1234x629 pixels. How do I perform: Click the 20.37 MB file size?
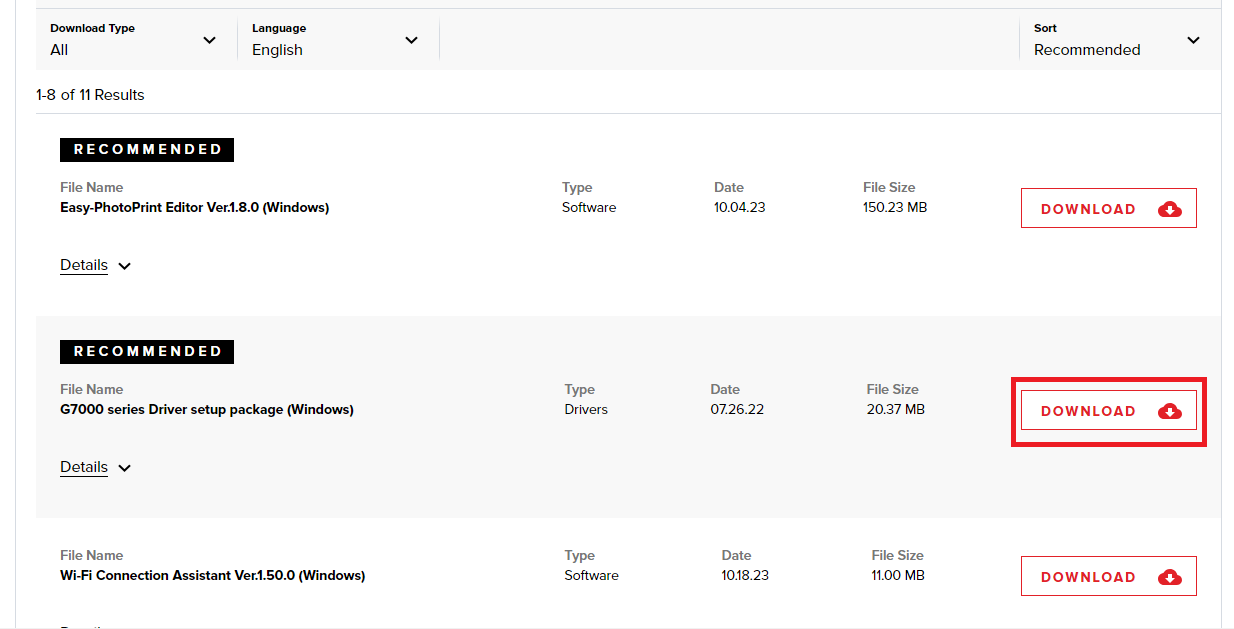tap(896, 410)
